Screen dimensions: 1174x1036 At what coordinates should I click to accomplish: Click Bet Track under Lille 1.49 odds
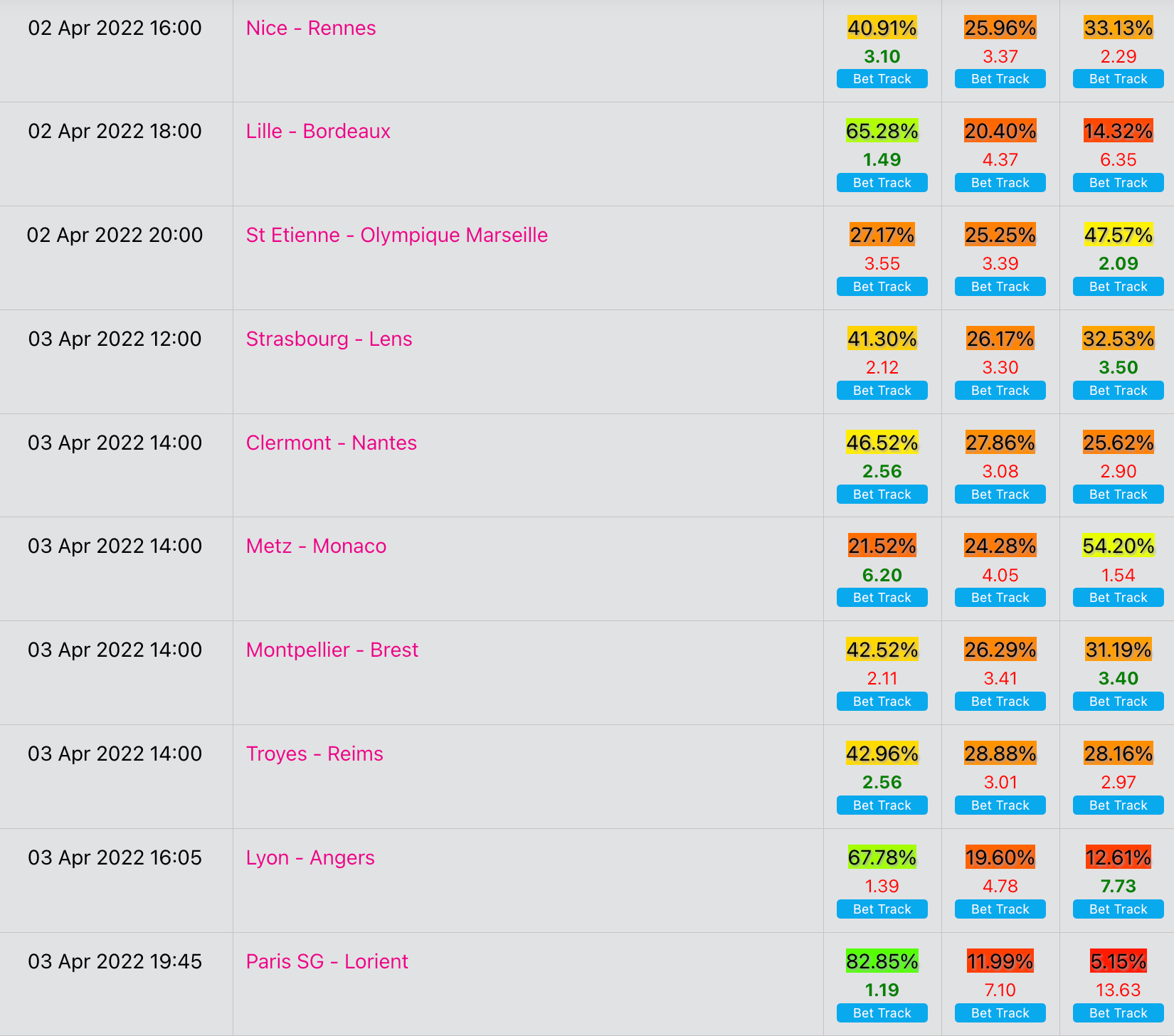[x=882, y=183]
